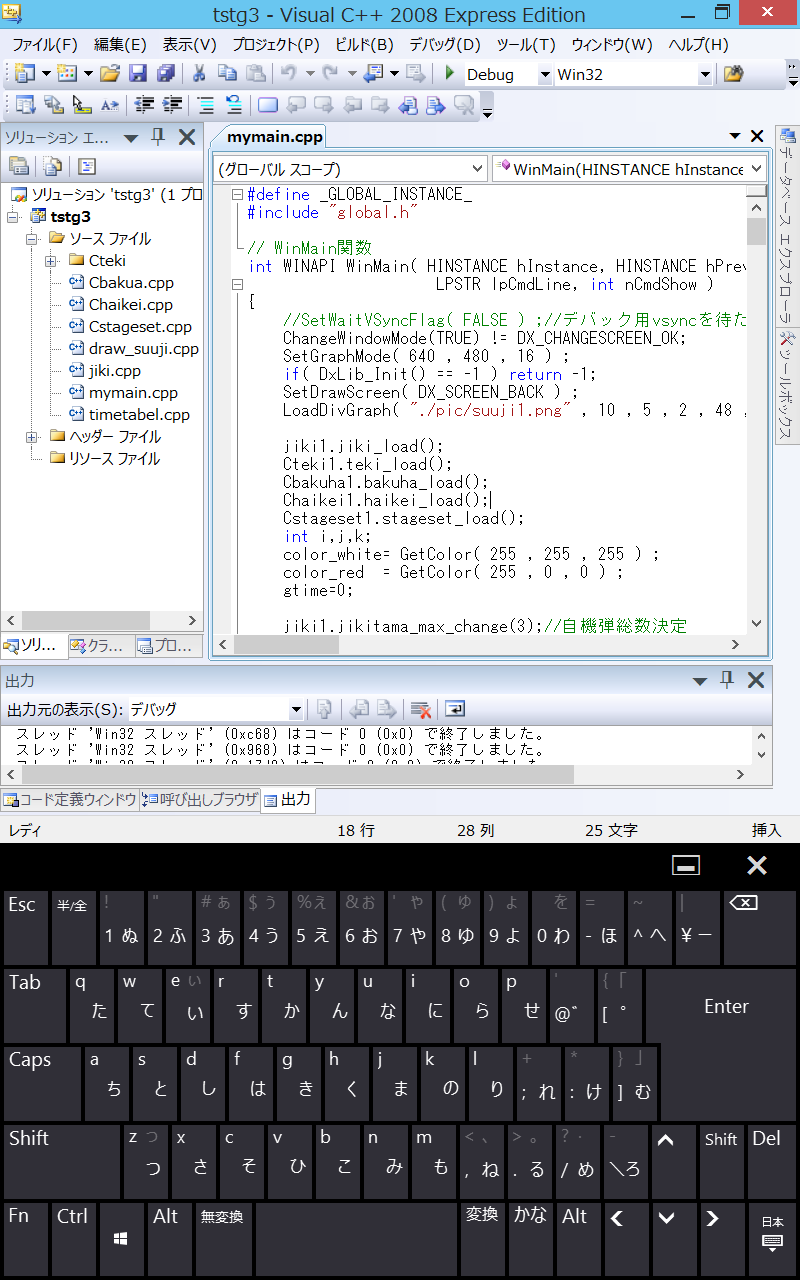
Task: Uncomment selected lines icon
Action: tap(233, 104)
